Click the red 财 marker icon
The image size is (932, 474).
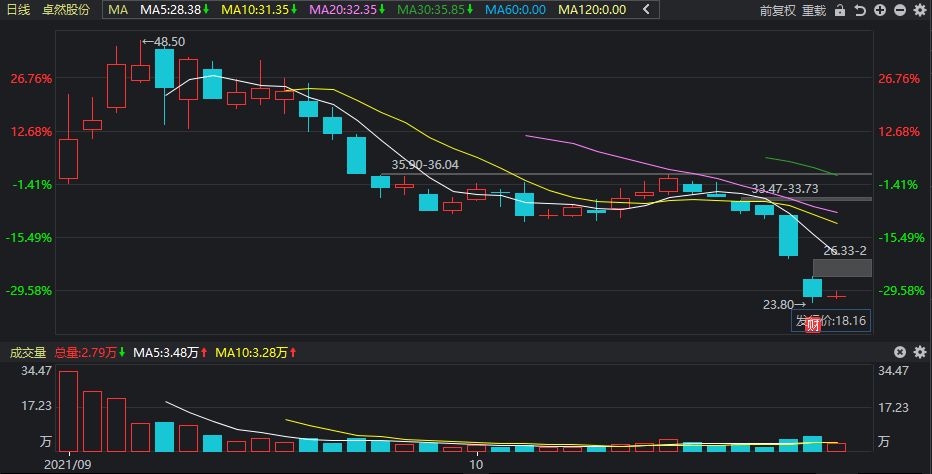[x=812, y=322]
